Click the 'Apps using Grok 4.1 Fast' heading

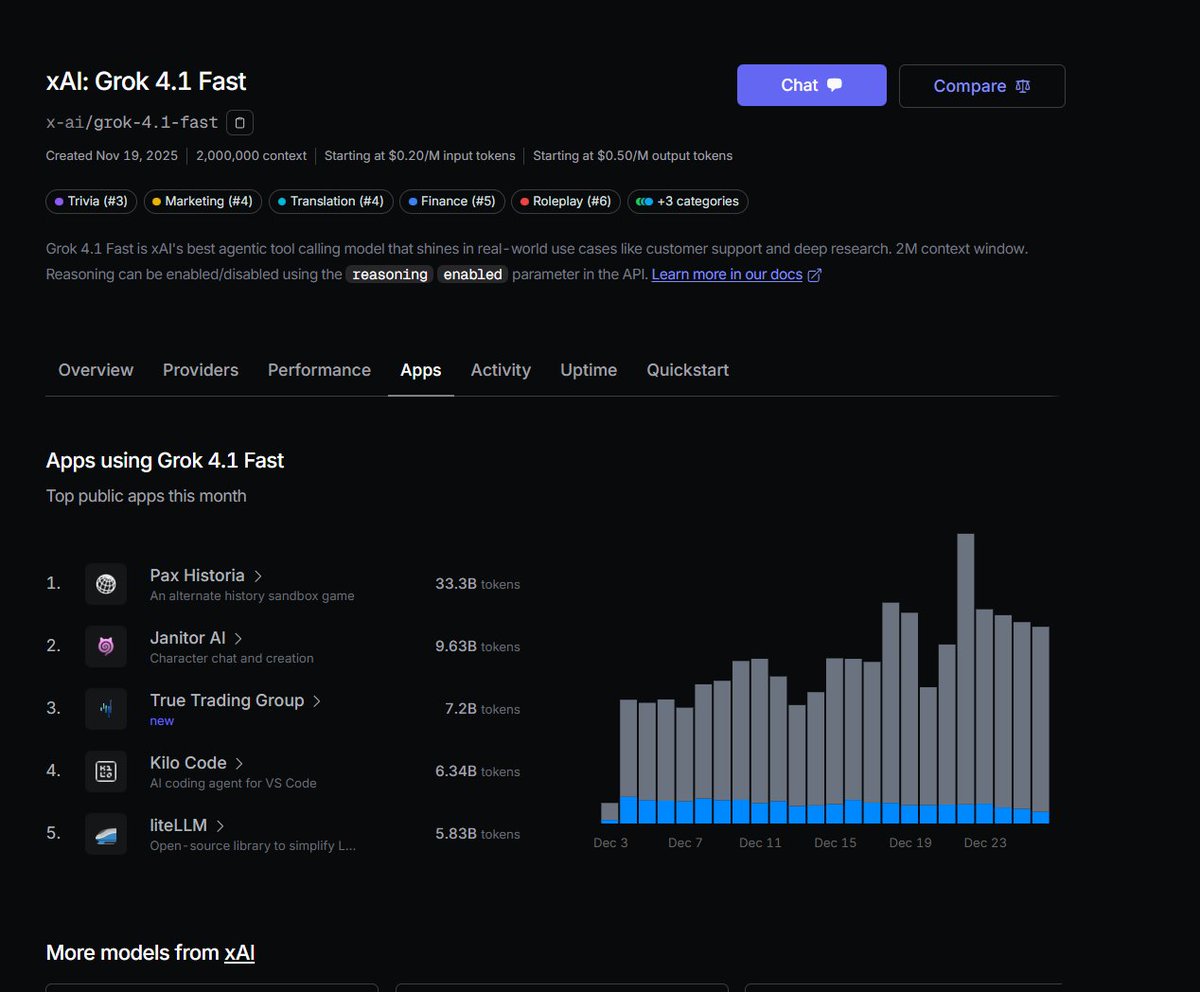(x=165, y=461)
